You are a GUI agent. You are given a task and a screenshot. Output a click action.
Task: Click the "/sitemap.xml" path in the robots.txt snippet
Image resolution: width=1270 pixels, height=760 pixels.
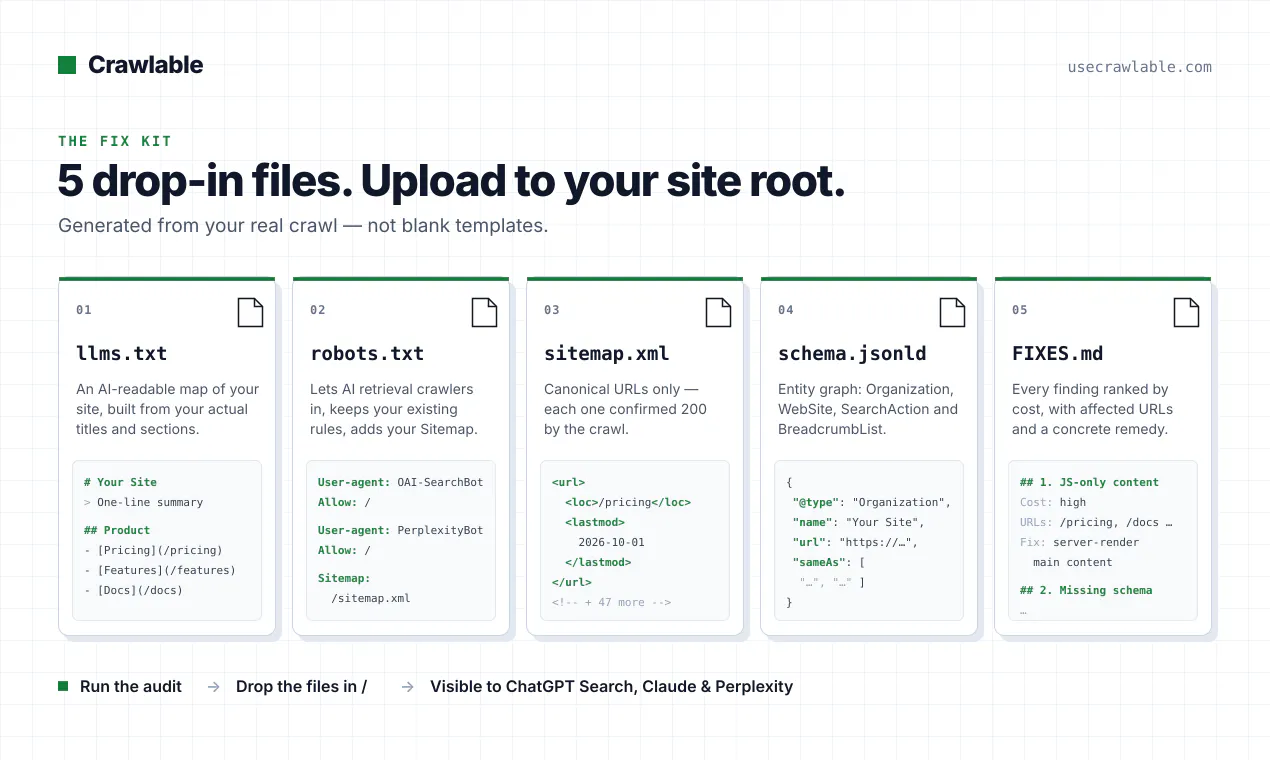pos(370,598)
